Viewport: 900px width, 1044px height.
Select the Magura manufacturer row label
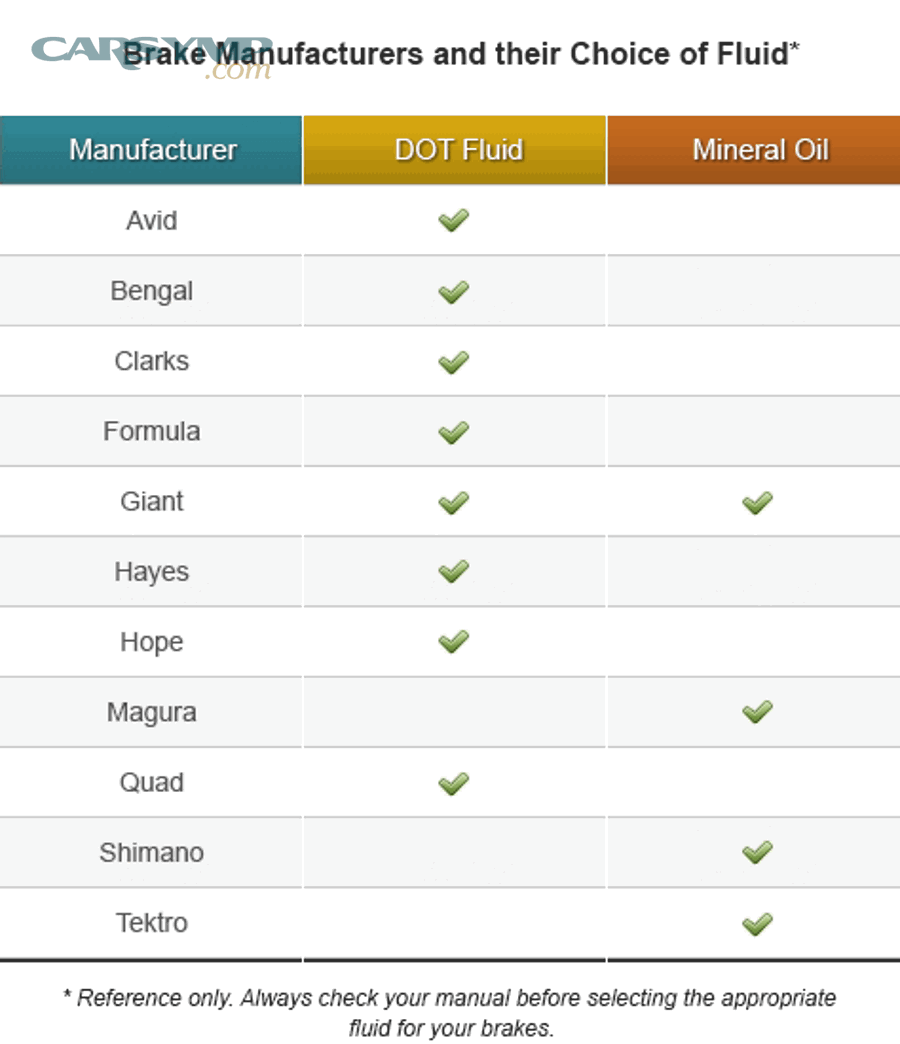pos(152,713)
